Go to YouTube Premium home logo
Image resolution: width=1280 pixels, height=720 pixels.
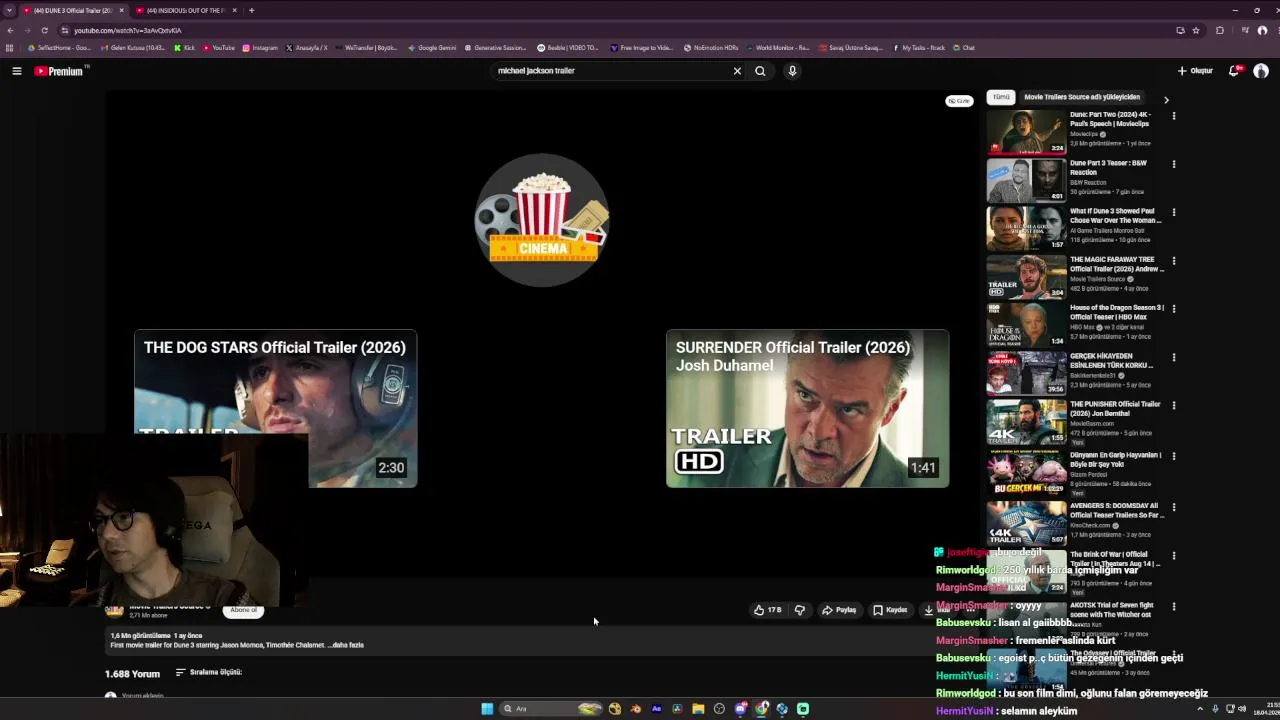pyautogui.click(x=61, y=71)
